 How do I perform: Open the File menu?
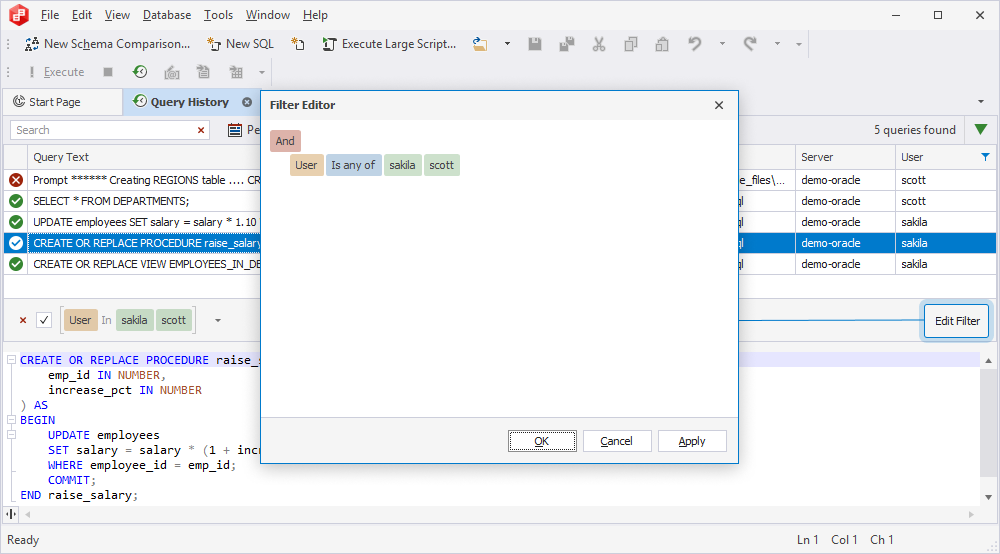50,15
